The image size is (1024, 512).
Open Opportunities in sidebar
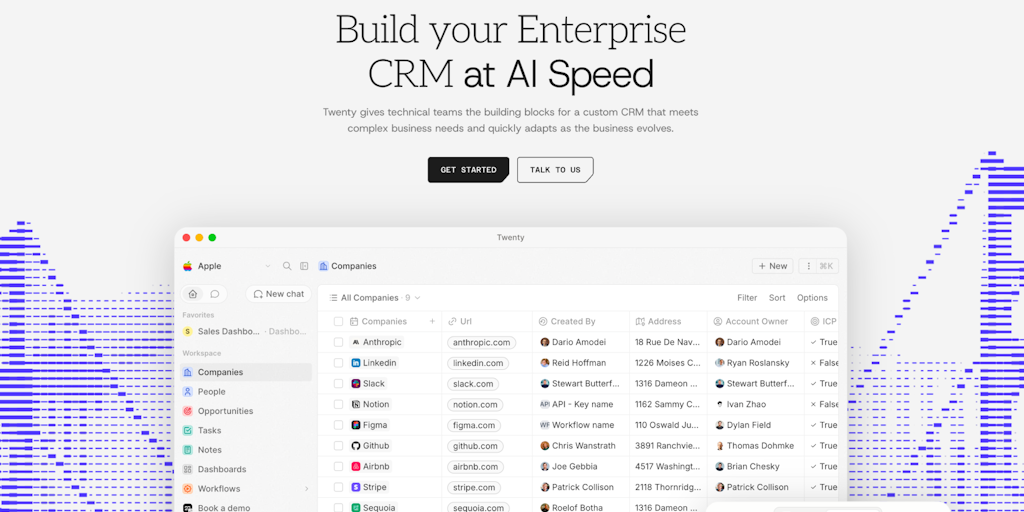pos(246,411)
